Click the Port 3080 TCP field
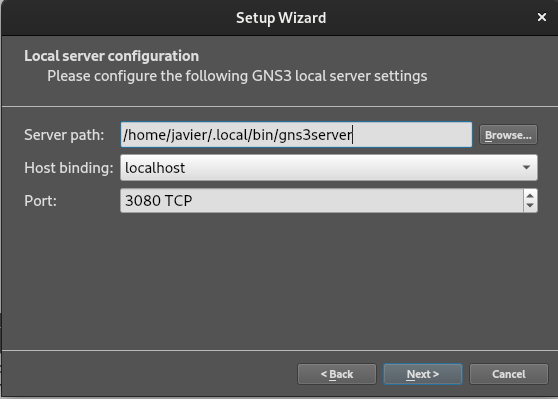Viewport: 558px width, 399px height. pyautogui.click(x=322, y=201)
